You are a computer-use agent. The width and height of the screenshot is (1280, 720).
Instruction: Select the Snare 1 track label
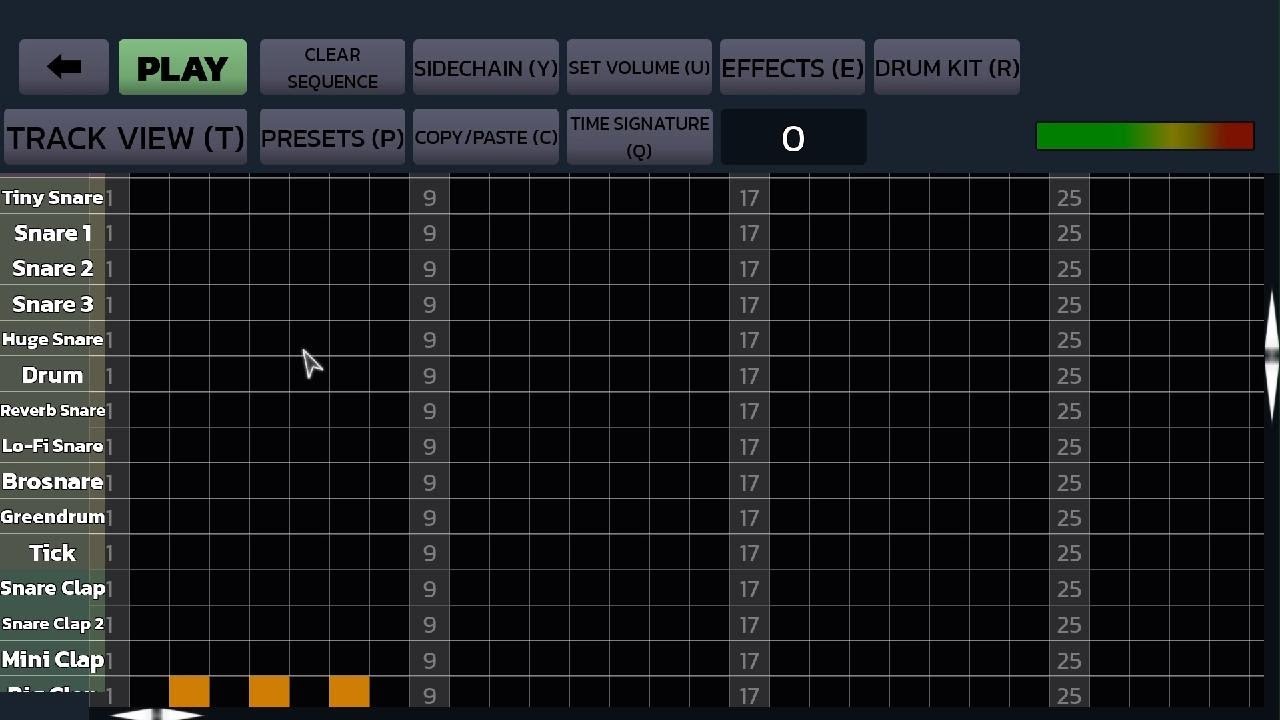(x=52, y=233)
